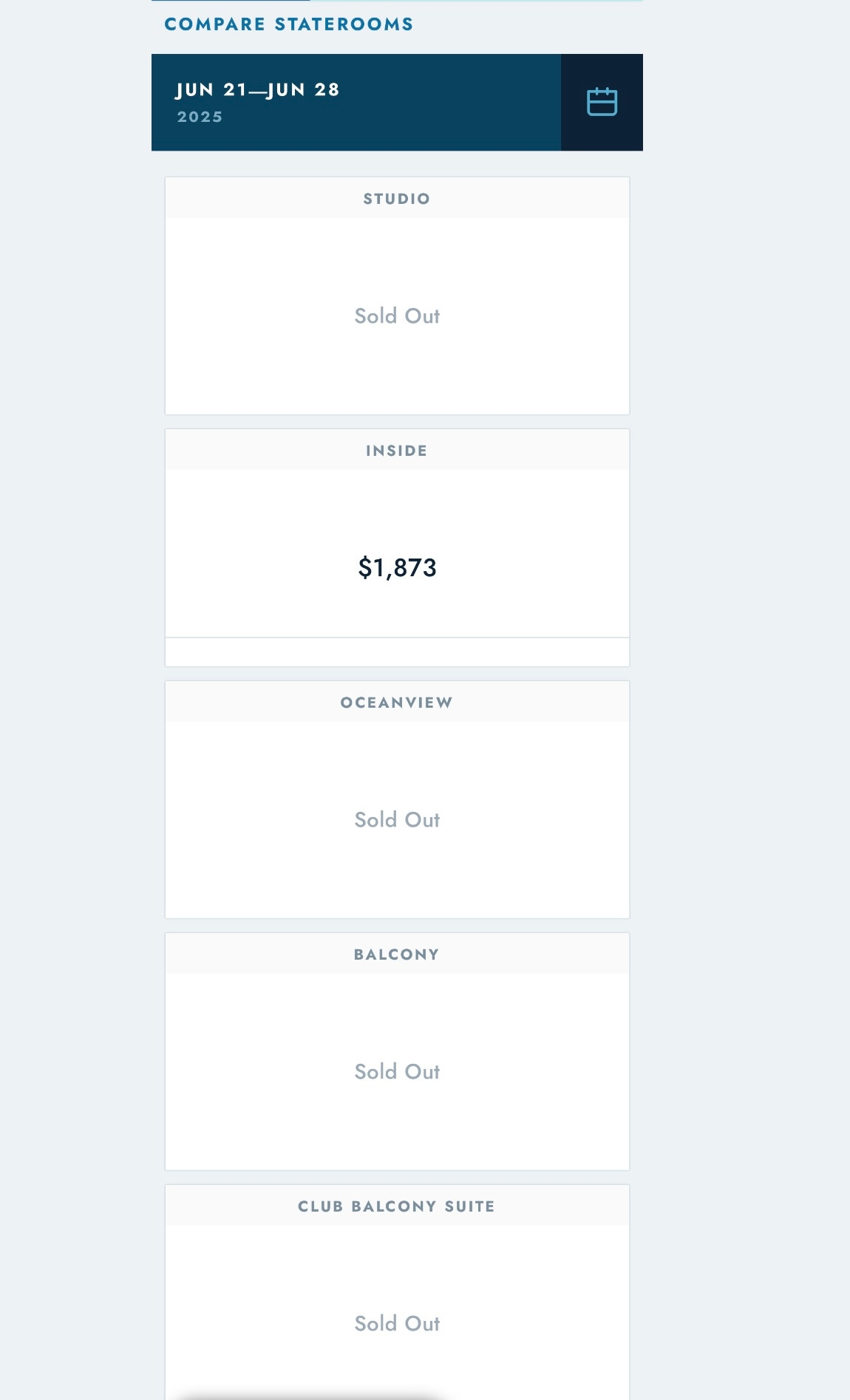The width and height of the screenshot is (850, 1400).
Task: Click the Inside stateroom header
Action: pyautogui.click(x=397, y=451)
